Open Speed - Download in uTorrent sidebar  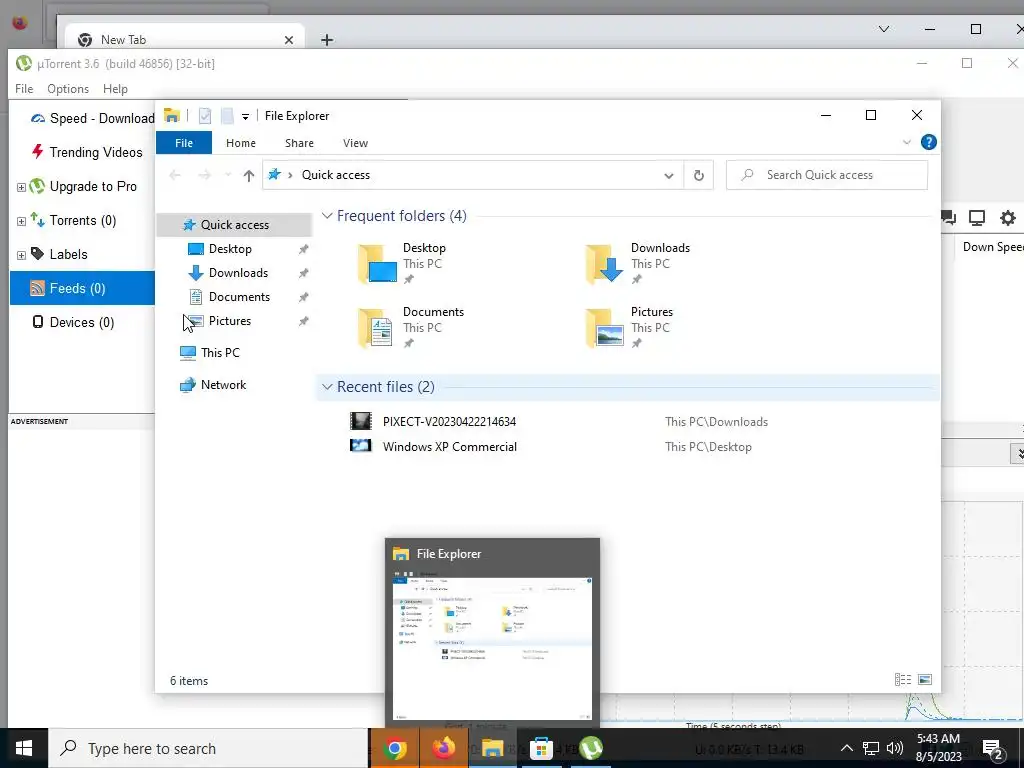pos(92,118)
